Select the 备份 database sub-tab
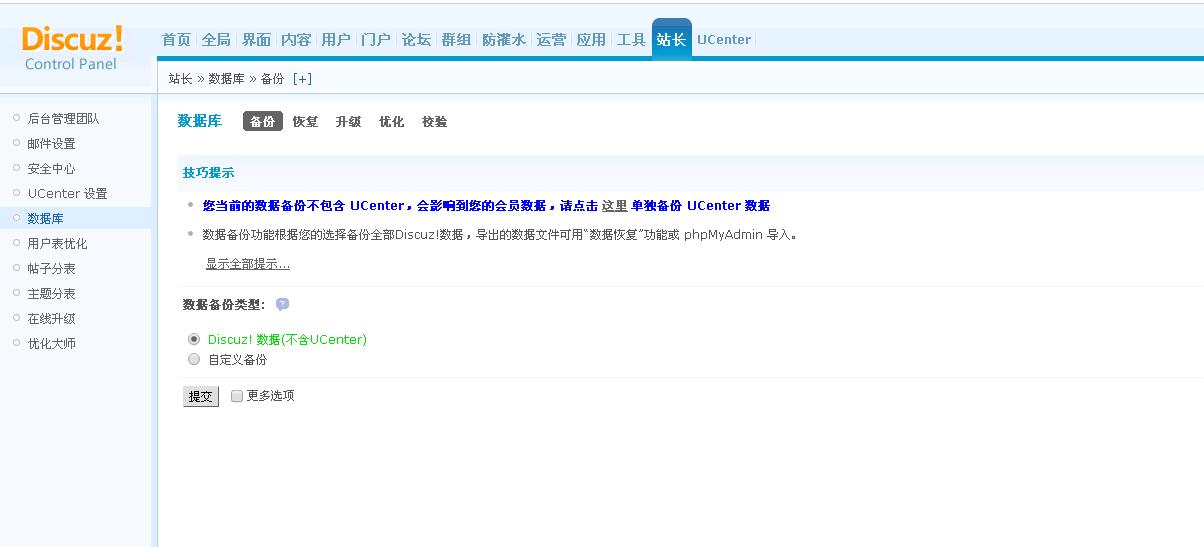This screenshot has height=547, width=1204. pyautogui.click(x=263, y=121)
